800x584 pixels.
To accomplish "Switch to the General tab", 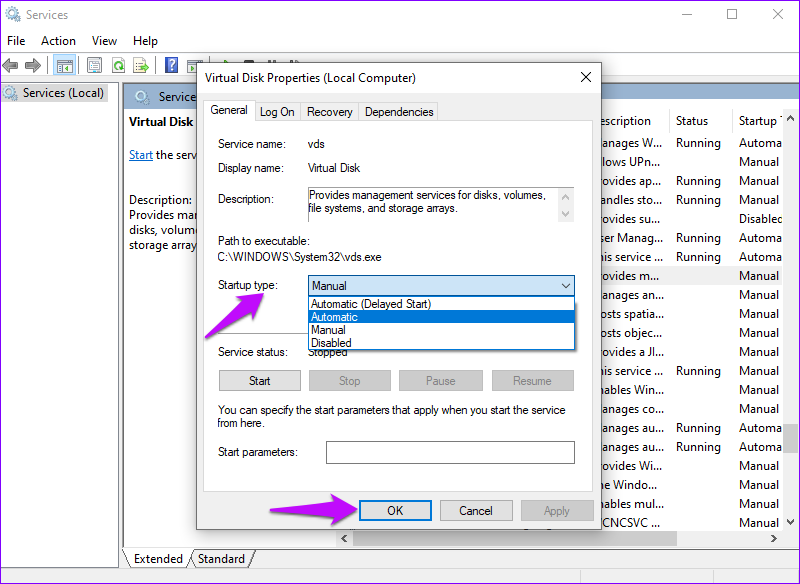I will [229, 110].
